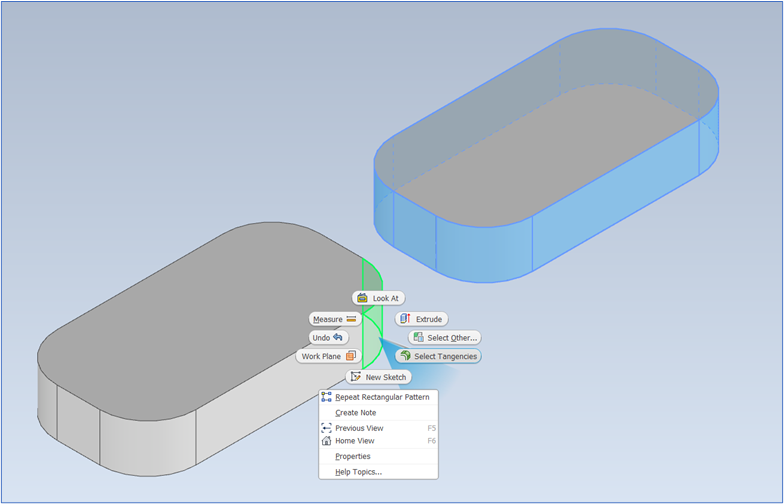Click the New Sketch pencil icon
Screen dimensions: 784x504
356,377
